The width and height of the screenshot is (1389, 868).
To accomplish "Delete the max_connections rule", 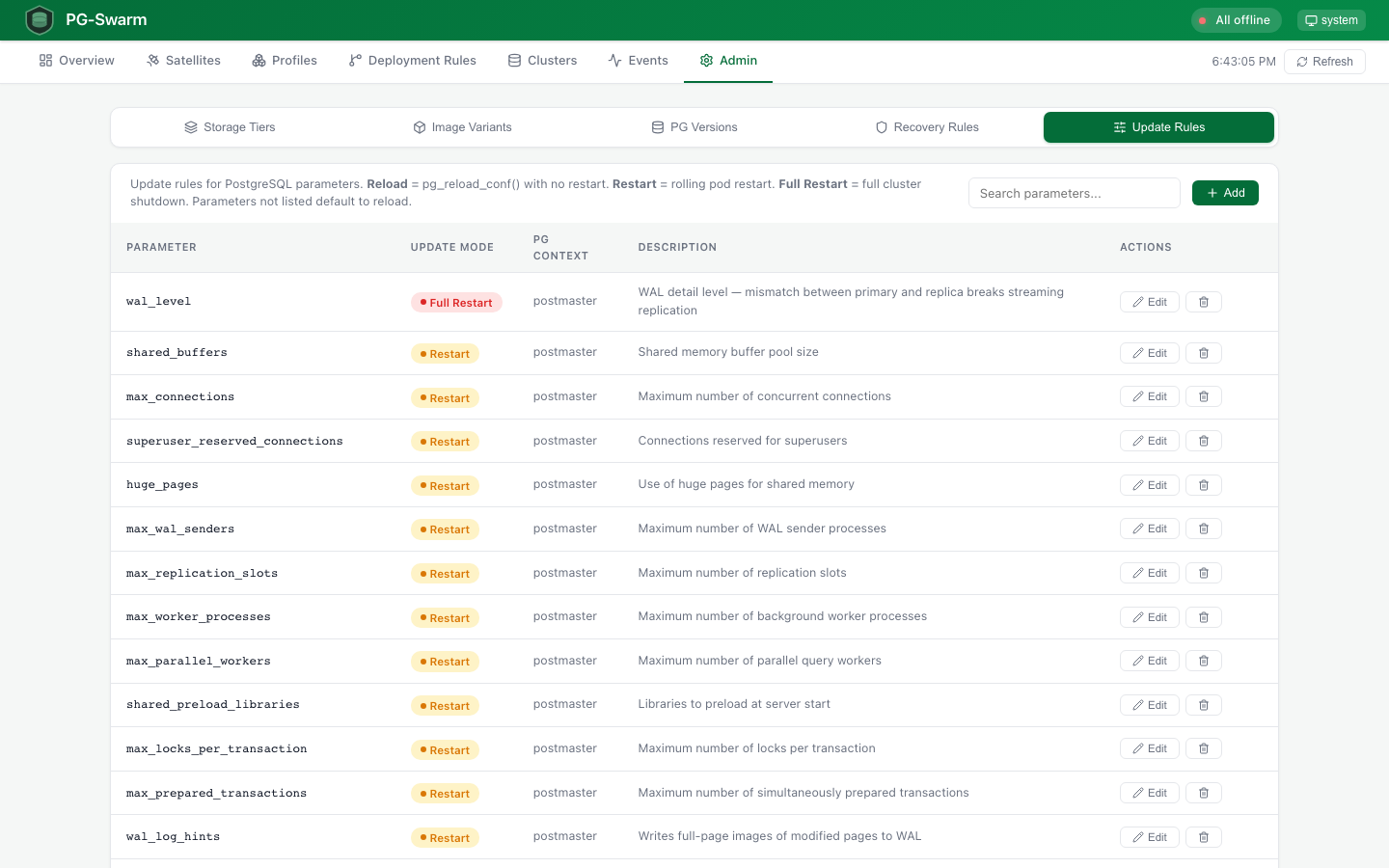I will 1203,396.
